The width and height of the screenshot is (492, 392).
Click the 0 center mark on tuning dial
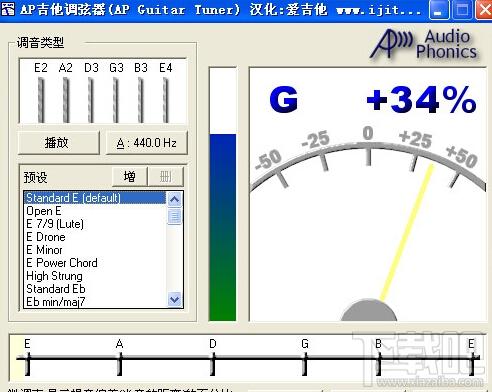368,133
